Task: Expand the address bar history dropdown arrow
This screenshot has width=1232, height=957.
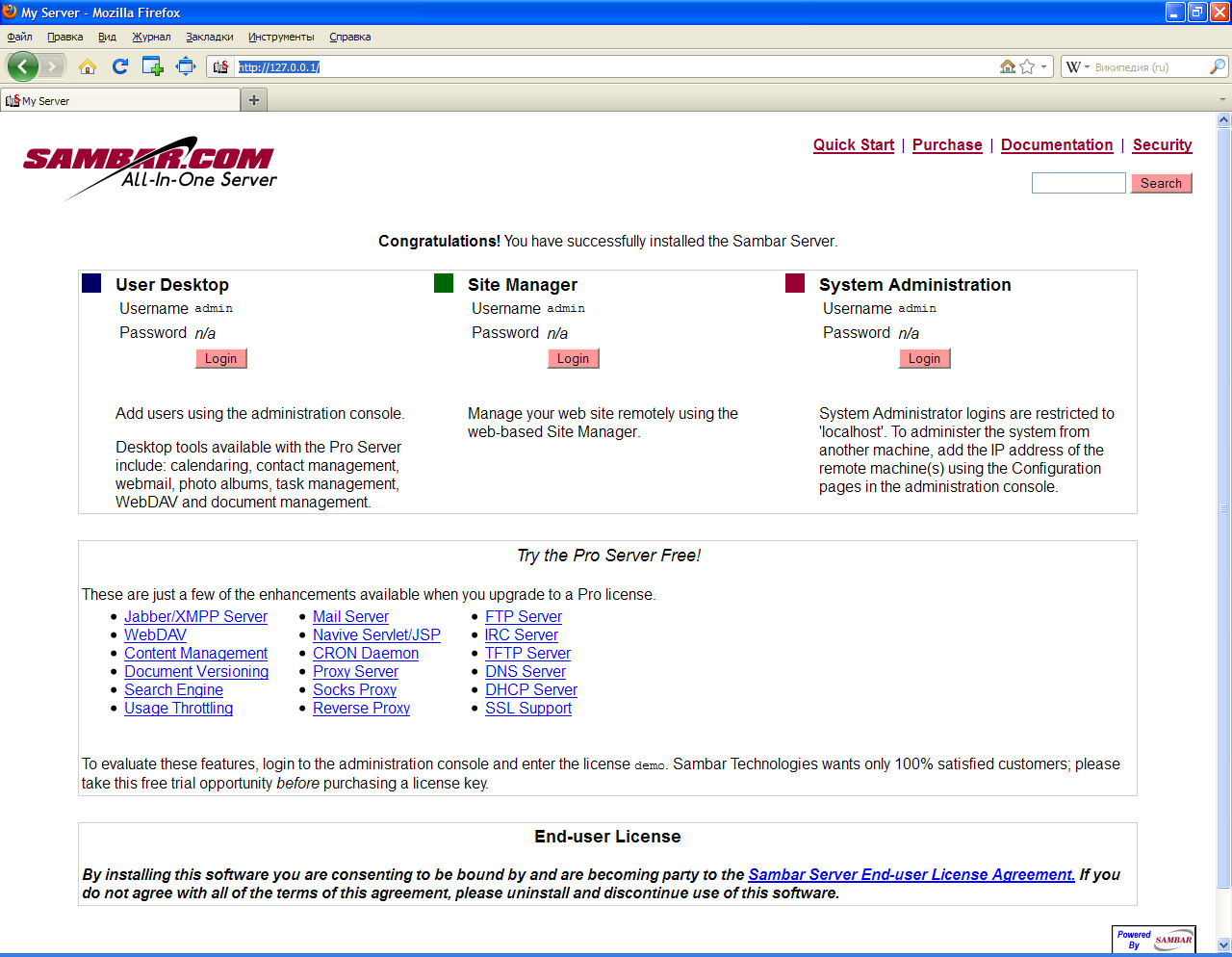Action: (1043, 66)
